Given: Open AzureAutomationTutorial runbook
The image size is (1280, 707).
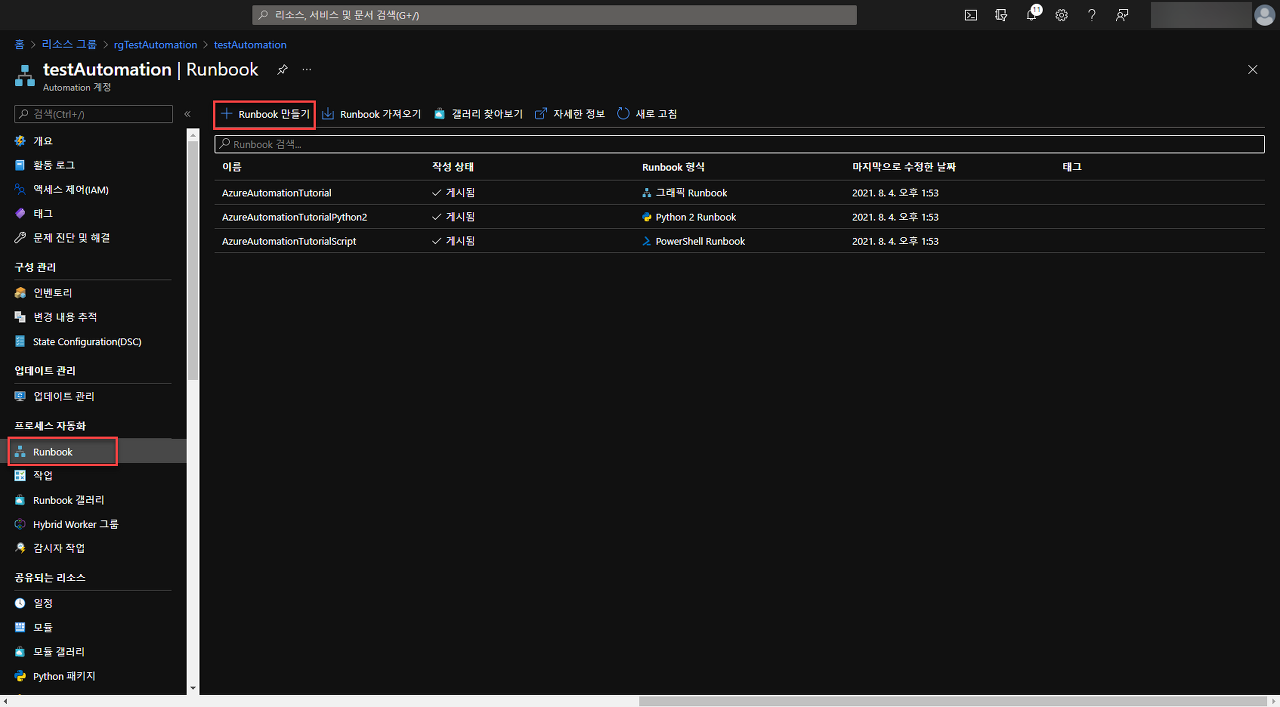Looking at the screenshot, I should [276, 193].
